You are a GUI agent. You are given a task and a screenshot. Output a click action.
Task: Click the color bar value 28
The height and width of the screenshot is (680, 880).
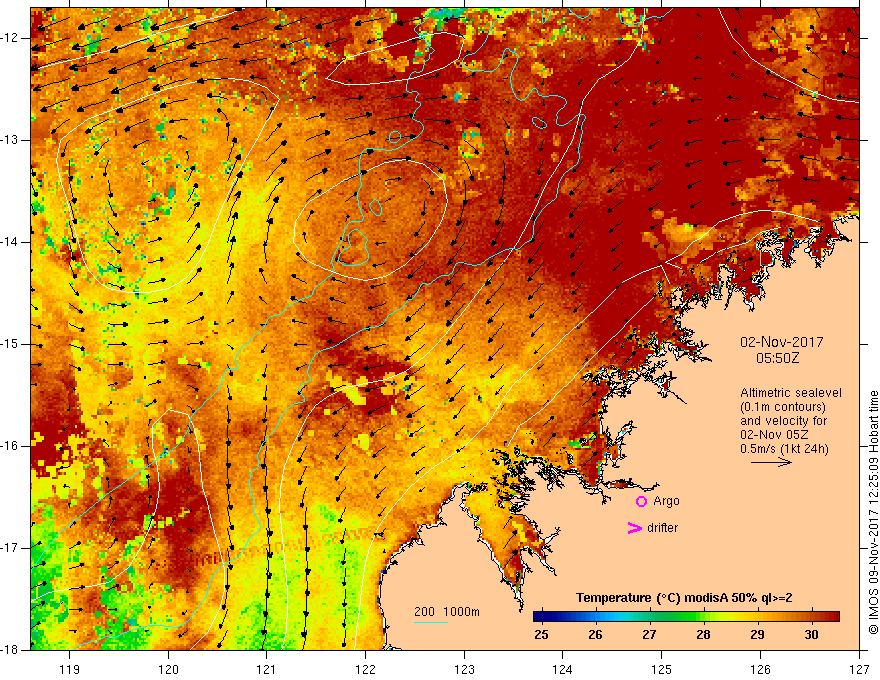click(x=703, y=635)
